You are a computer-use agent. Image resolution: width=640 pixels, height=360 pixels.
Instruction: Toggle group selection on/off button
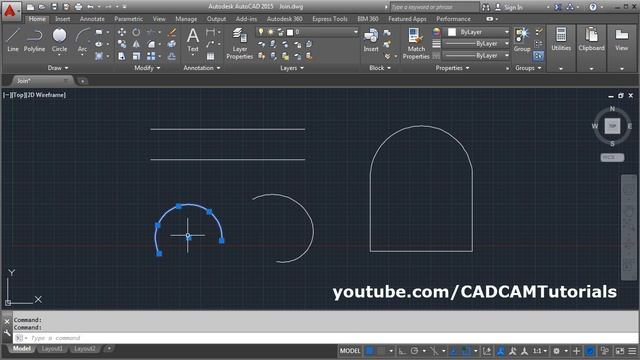click(538, 56)
